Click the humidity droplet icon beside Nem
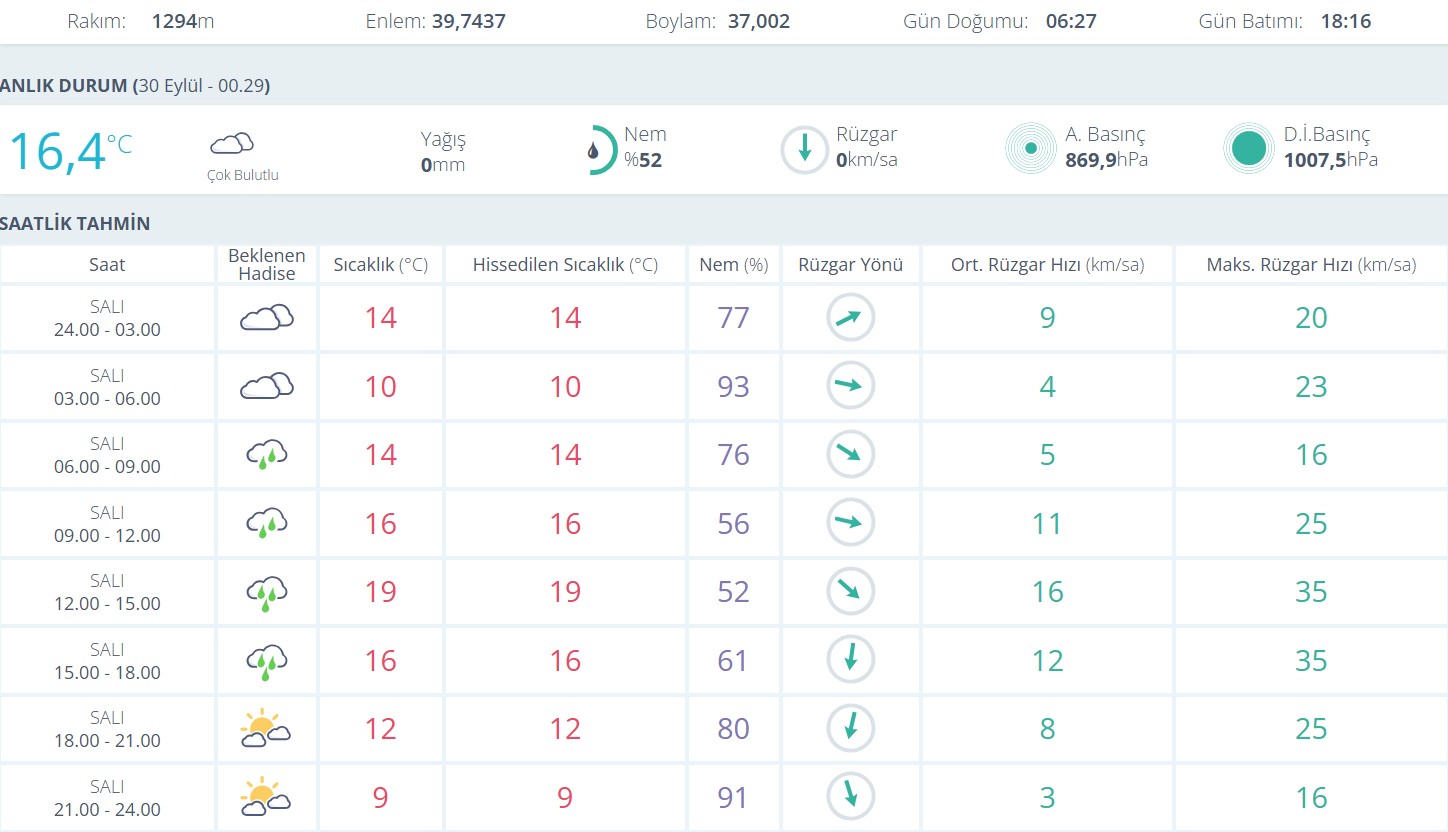The image size is (1448, 832). [x=594, y=151]
